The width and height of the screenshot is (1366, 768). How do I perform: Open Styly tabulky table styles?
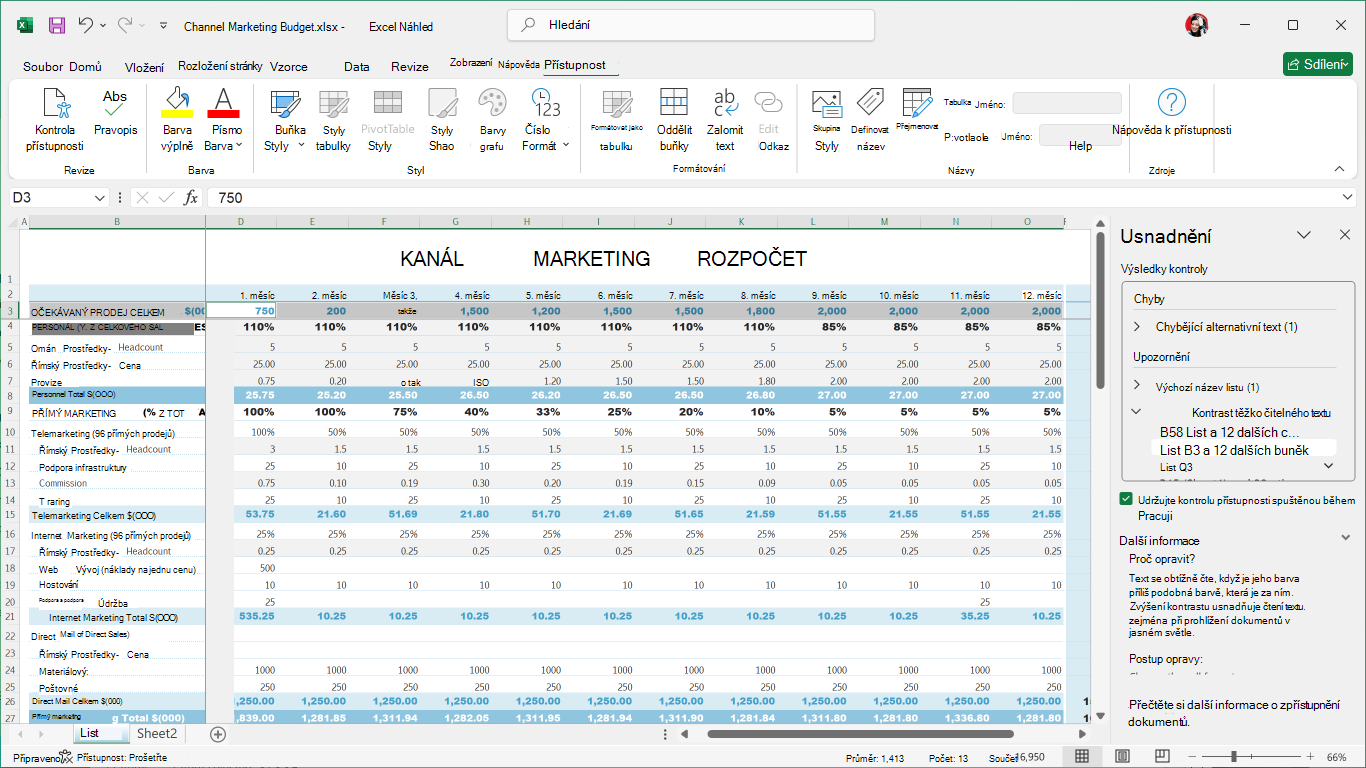coord(333,120)
